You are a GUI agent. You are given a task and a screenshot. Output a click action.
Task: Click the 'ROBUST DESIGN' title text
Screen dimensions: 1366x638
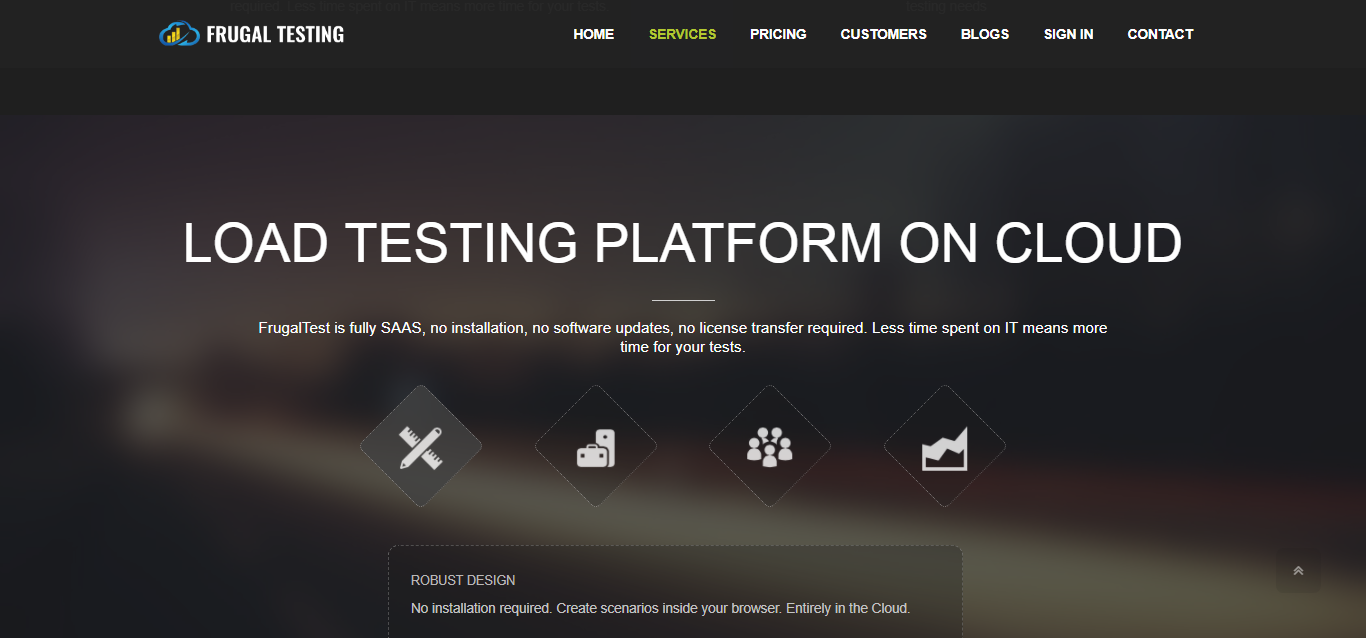pyautogui.click(x=463, y=580)
